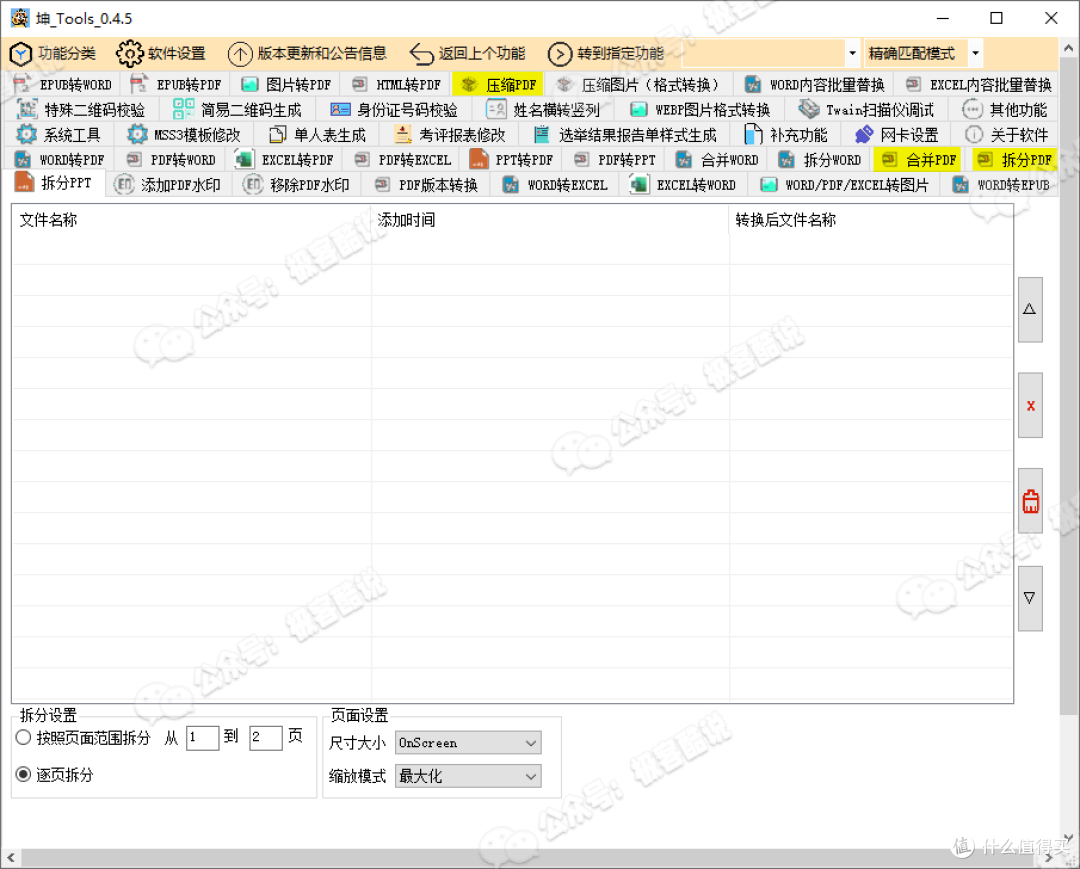
Task: Select EPUB转PDF tool
Action: 176,85
